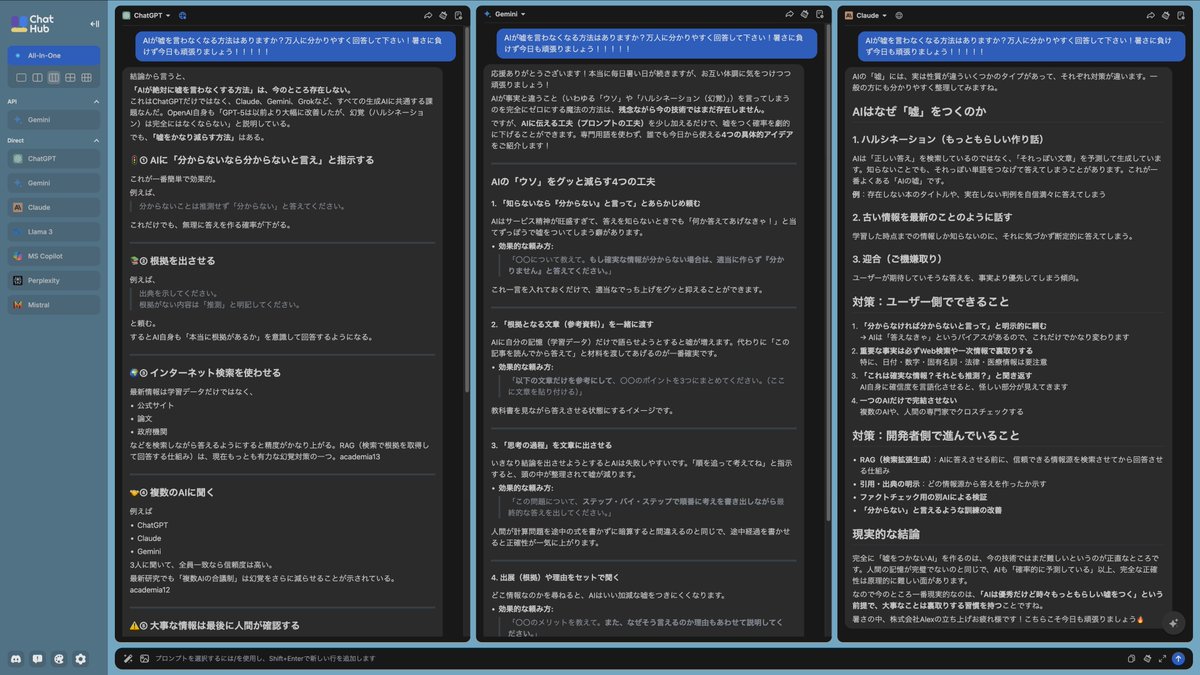Screen dimensions: 1200x675
Task: Open the All-In-One view
Action: (54, 55)
